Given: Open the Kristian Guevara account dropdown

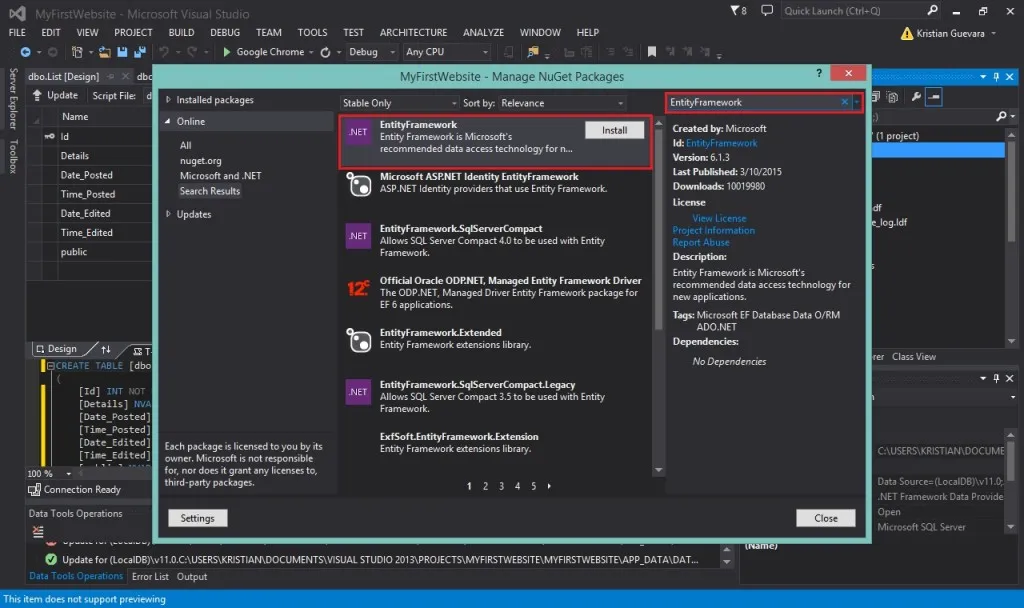Looking at the screenshot, I should 994,33.
